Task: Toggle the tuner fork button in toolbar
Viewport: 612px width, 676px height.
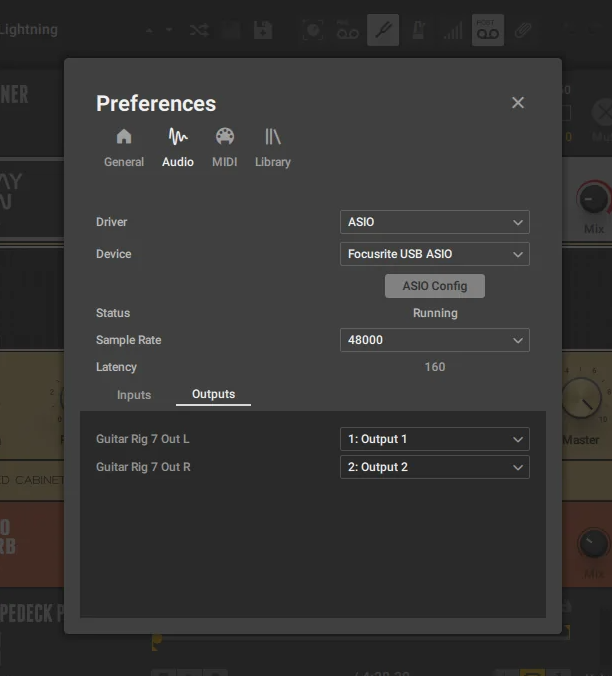Action: 382,30
